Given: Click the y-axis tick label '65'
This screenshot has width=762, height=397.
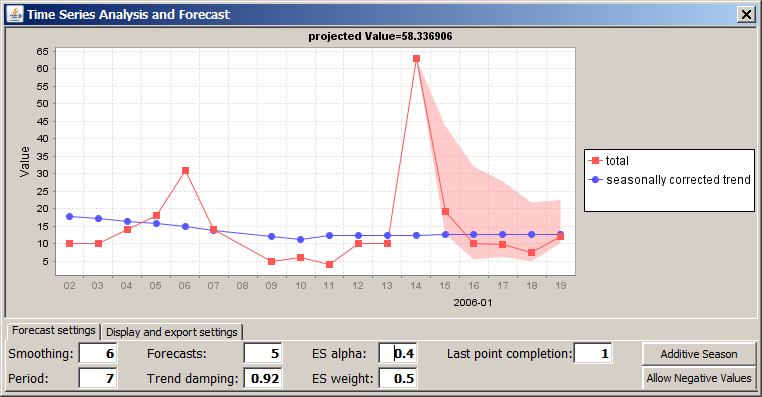Looking at the screenshot, I should (42, 52).
